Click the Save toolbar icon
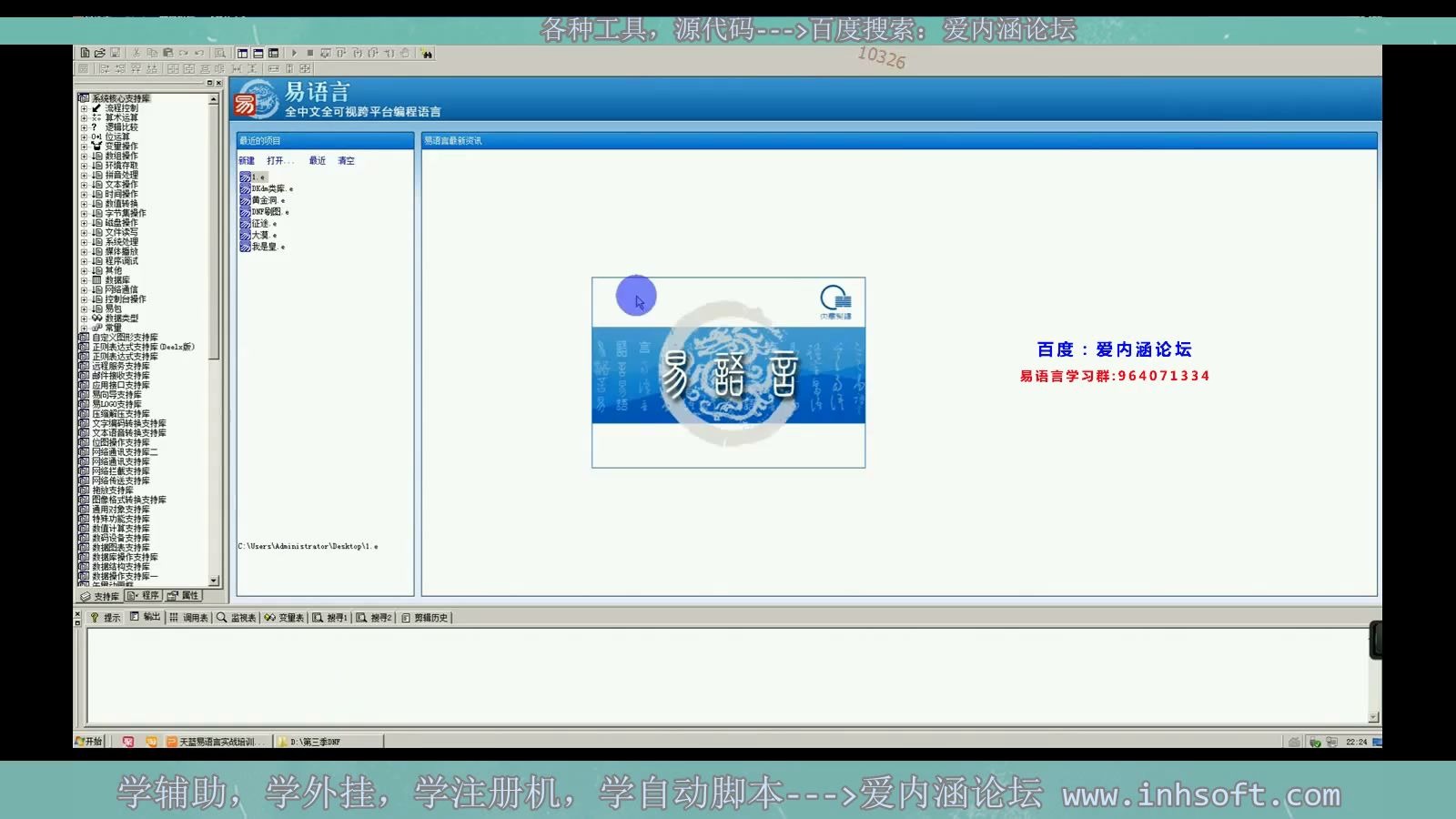The height and width of the screenshot is (819, 1456). coord(115,54)
